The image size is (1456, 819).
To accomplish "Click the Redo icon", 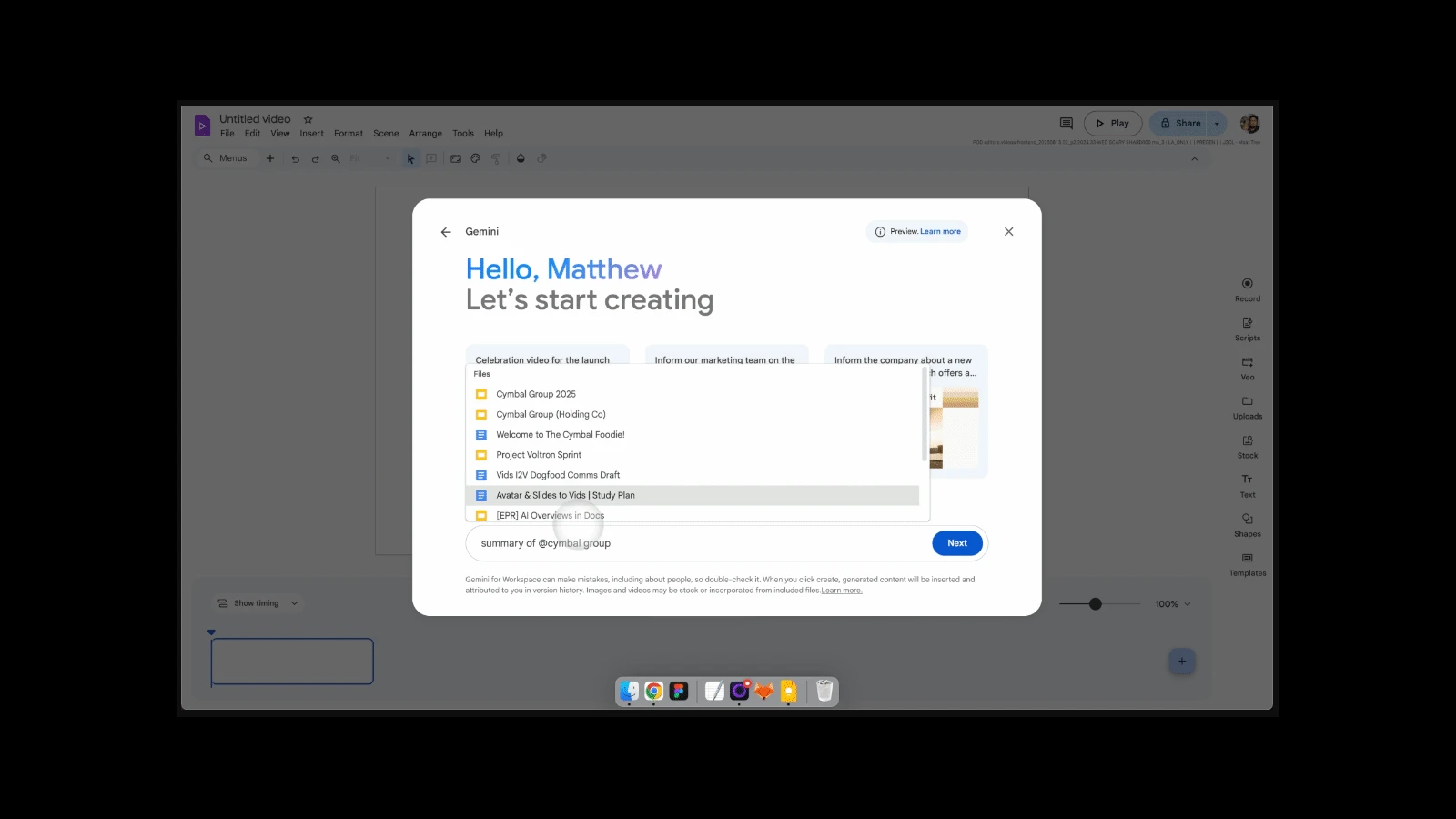I will (x=316, y=158).
